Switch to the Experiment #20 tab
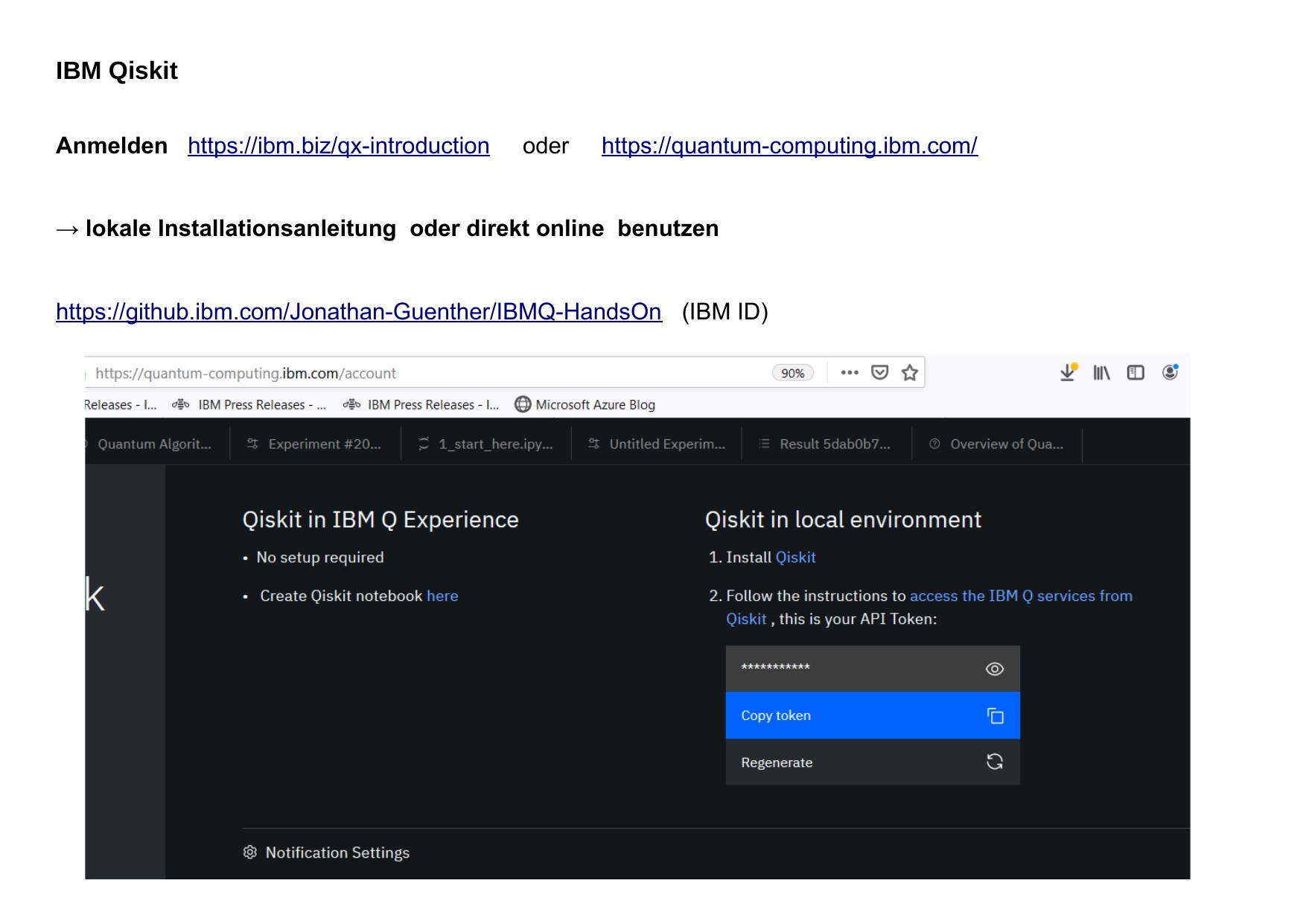Viewport: 1306px width, 924px height. (316, 444)
